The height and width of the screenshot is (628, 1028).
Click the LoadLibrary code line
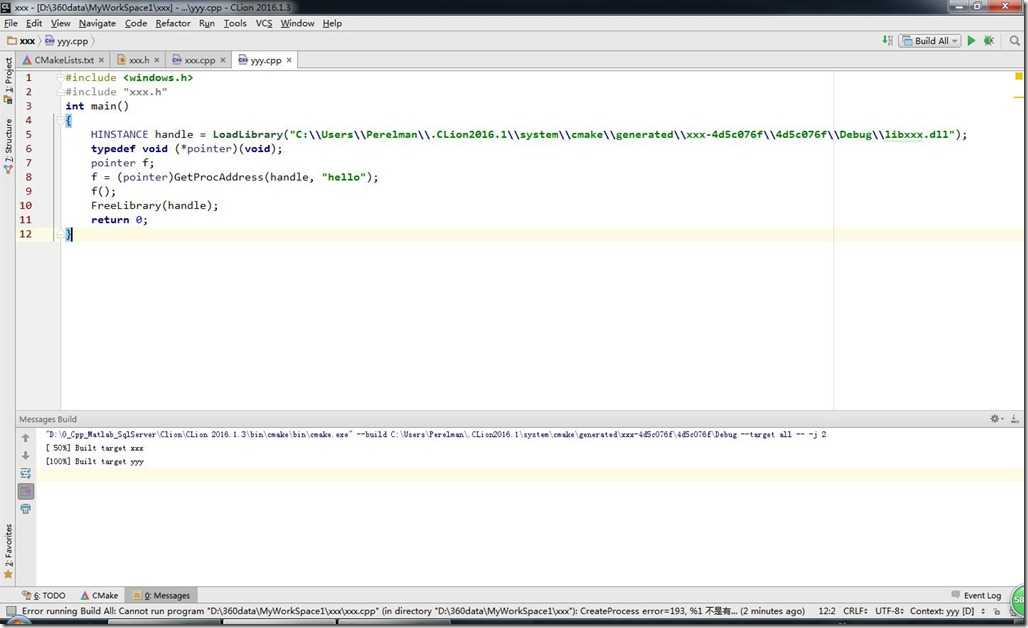point(528,134)
